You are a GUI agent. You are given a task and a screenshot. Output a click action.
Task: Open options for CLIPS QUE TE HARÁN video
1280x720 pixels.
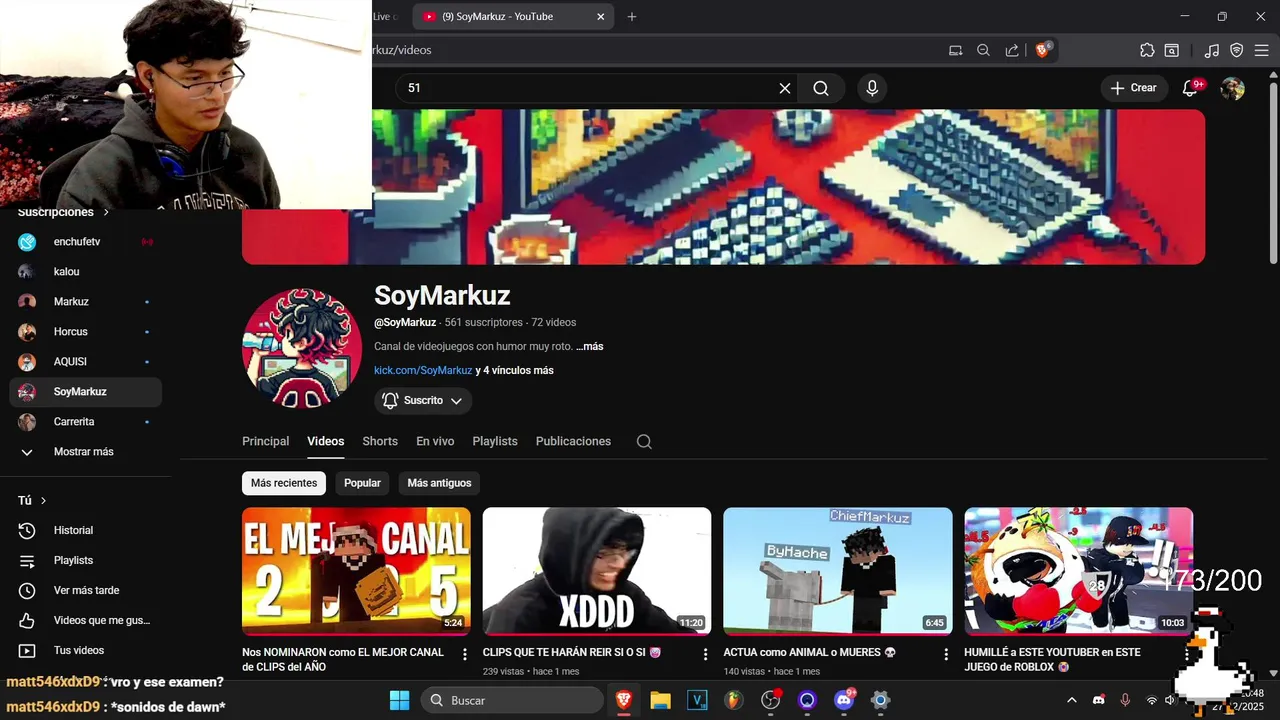tap(705, 654)
